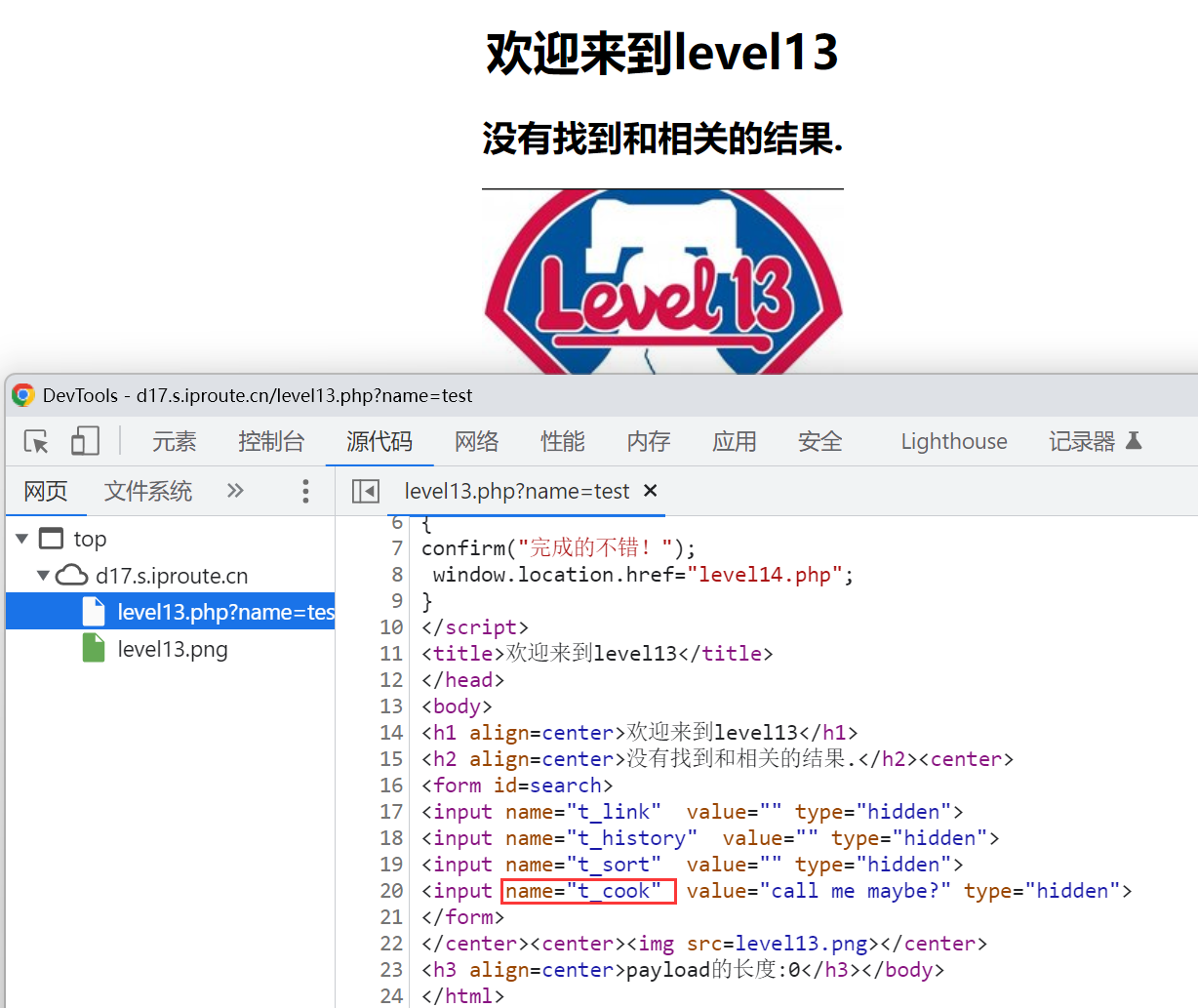
Task: Toggle the navigator sidebar panel icon
Action: (366, 491)
